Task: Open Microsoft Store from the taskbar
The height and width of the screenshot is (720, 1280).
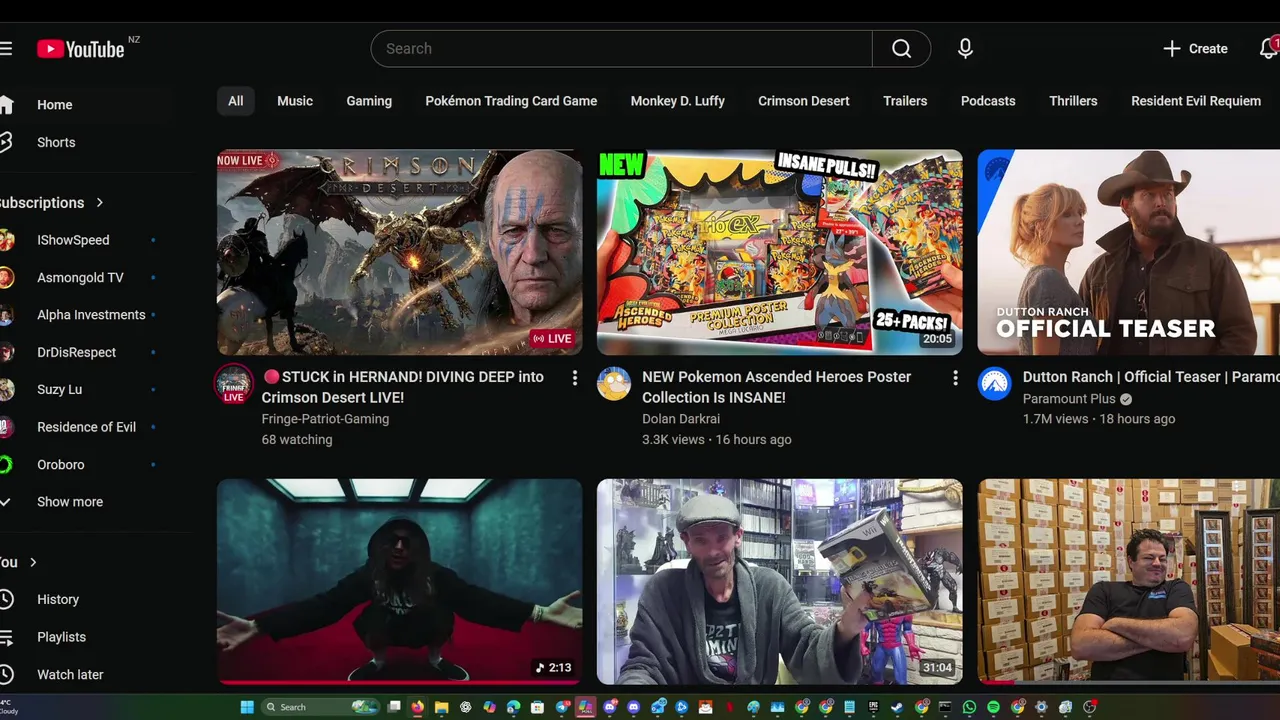Action: click(x=537, y=707)
